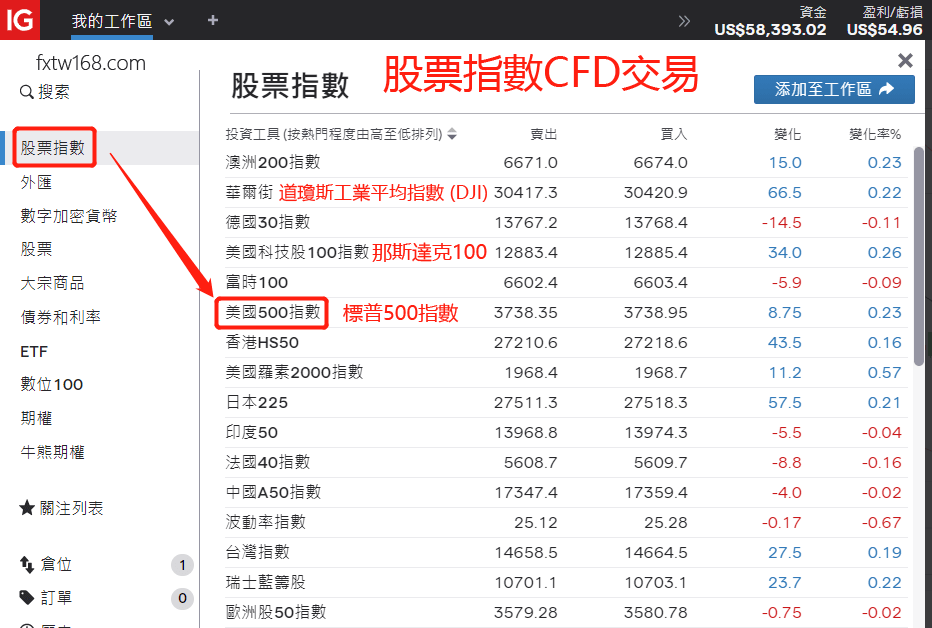Open 訂單 via its tag icon

click(x=27, y=597)
